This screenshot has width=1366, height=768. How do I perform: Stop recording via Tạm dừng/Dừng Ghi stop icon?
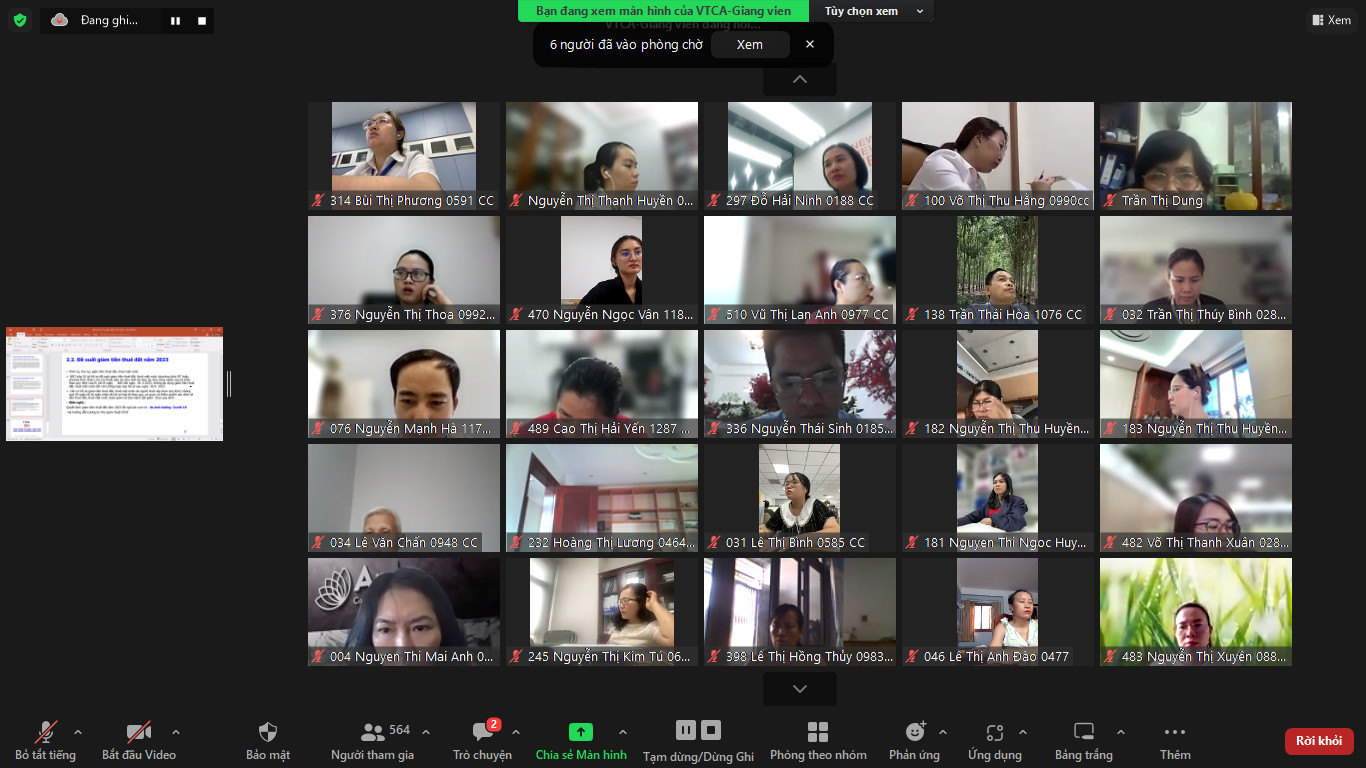click(711, 730)
